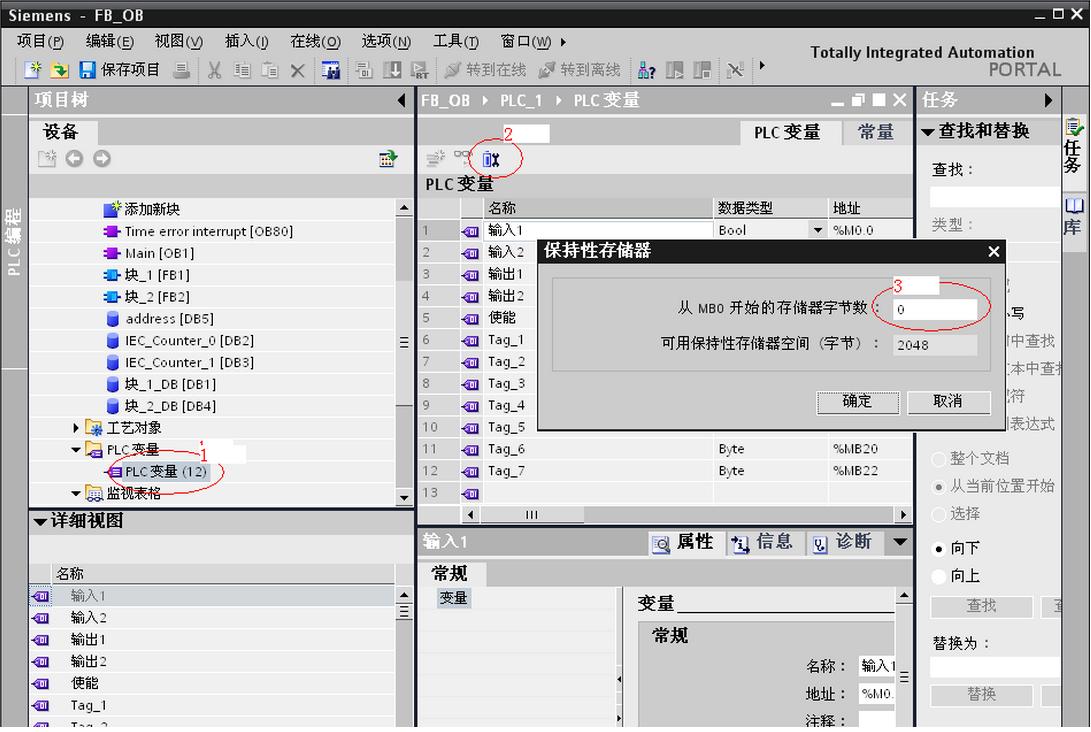This screenshot has width=1091, height=732.
Task: Click the Stop CPU toolbar icon
Action: (x=702, y=70)
